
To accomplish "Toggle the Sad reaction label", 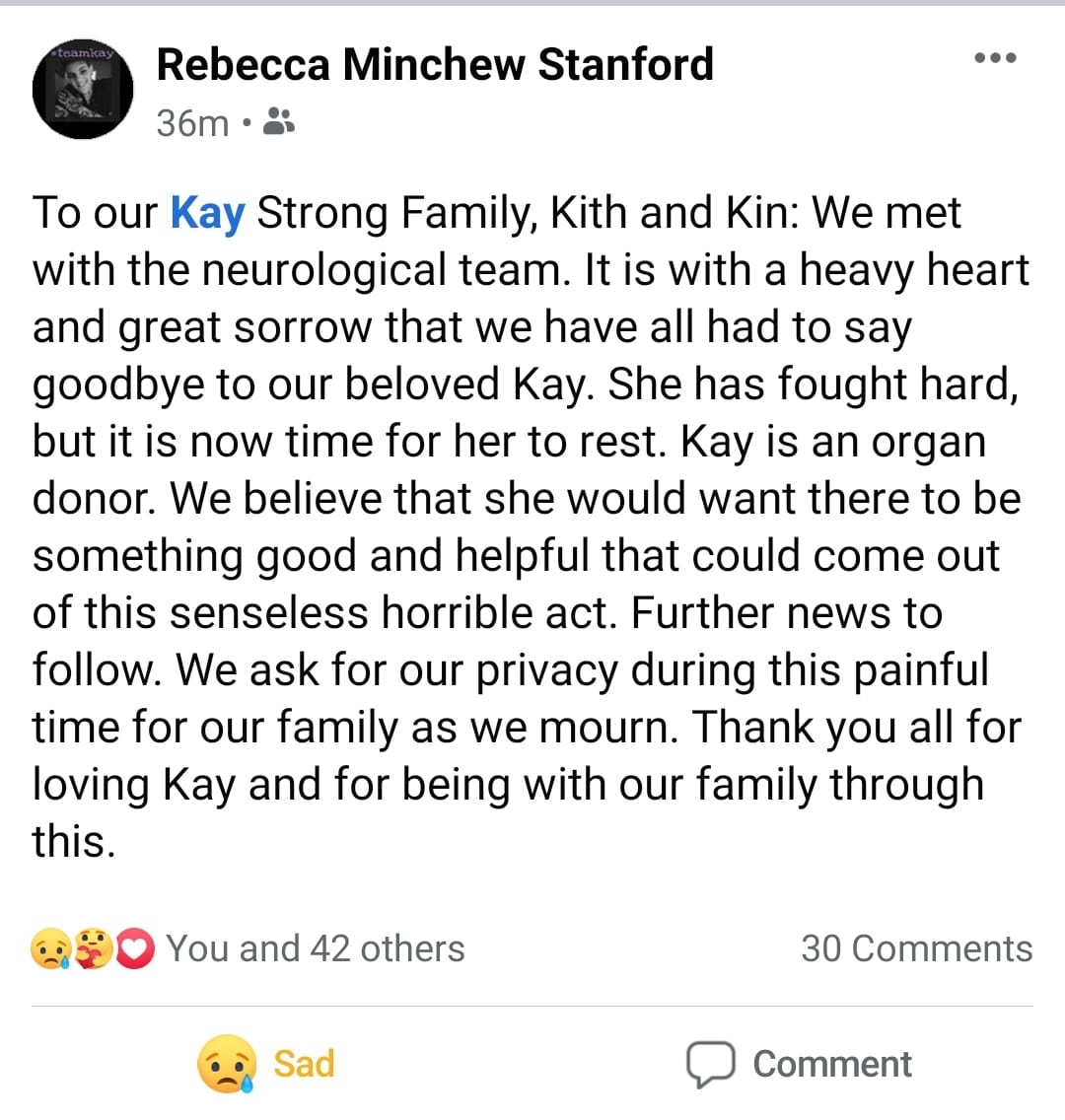I will tap(304, 1064).
